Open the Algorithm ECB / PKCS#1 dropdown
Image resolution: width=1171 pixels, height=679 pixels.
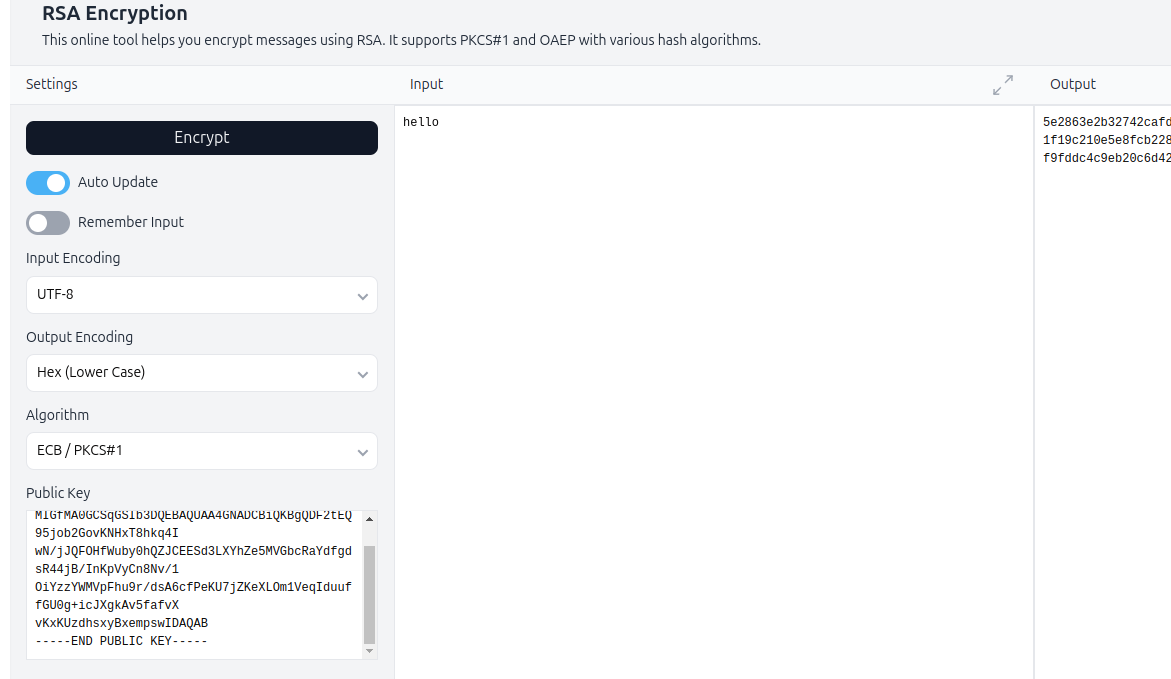[x=202, y=451]
